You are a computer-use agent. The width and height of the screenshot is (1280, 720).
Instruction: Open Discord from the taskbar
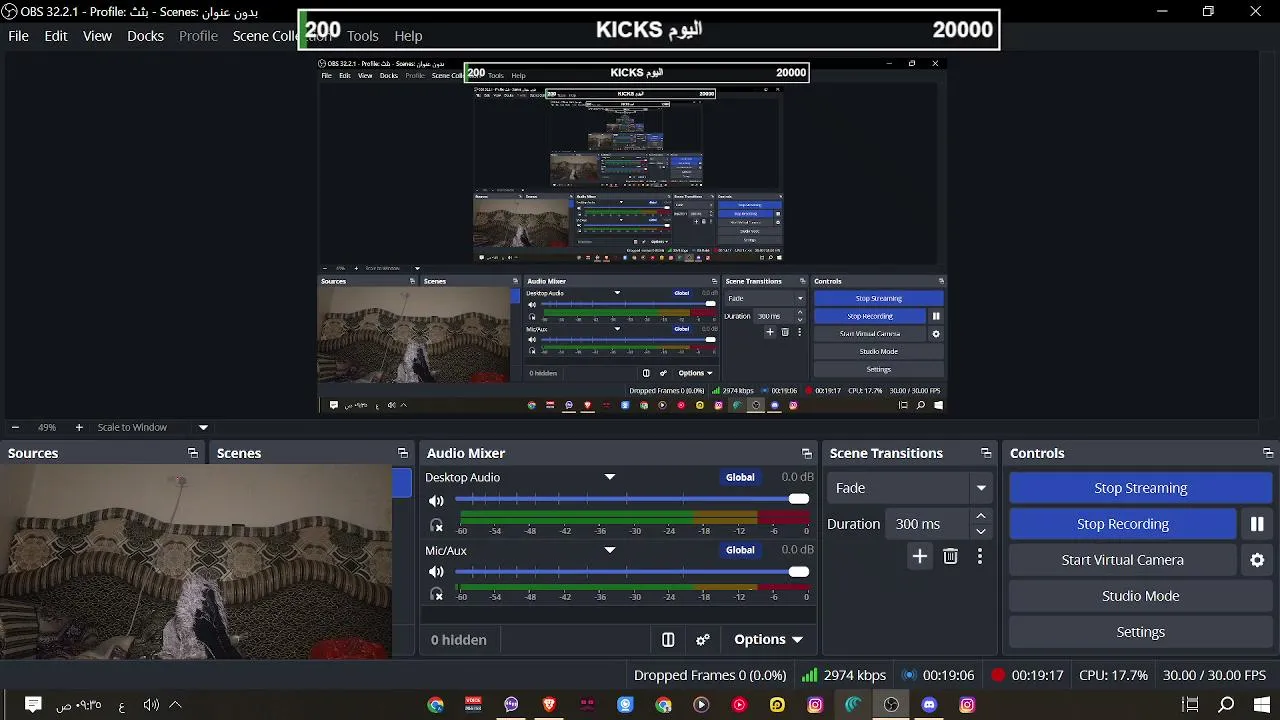929,705
